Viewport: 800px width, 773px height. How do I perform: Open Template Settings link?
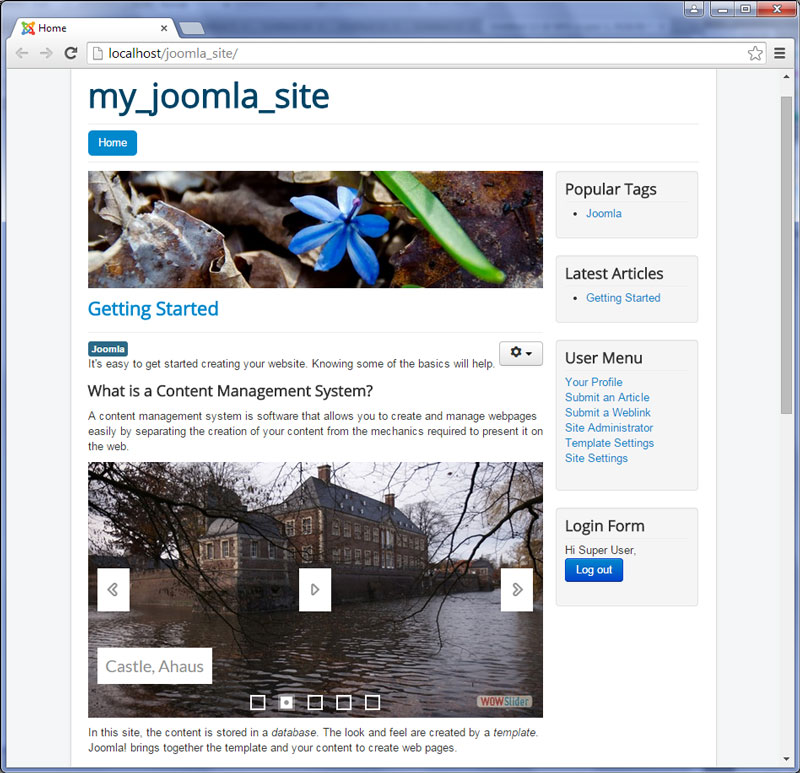tap(609, 443)
